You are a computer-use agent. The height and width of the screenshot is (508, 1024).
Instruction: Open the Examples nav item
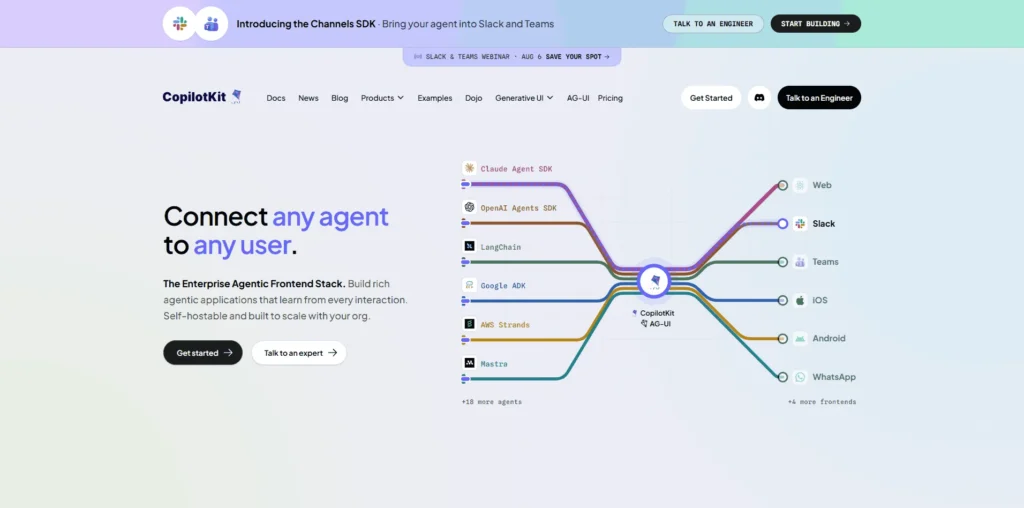coord(435,98)
